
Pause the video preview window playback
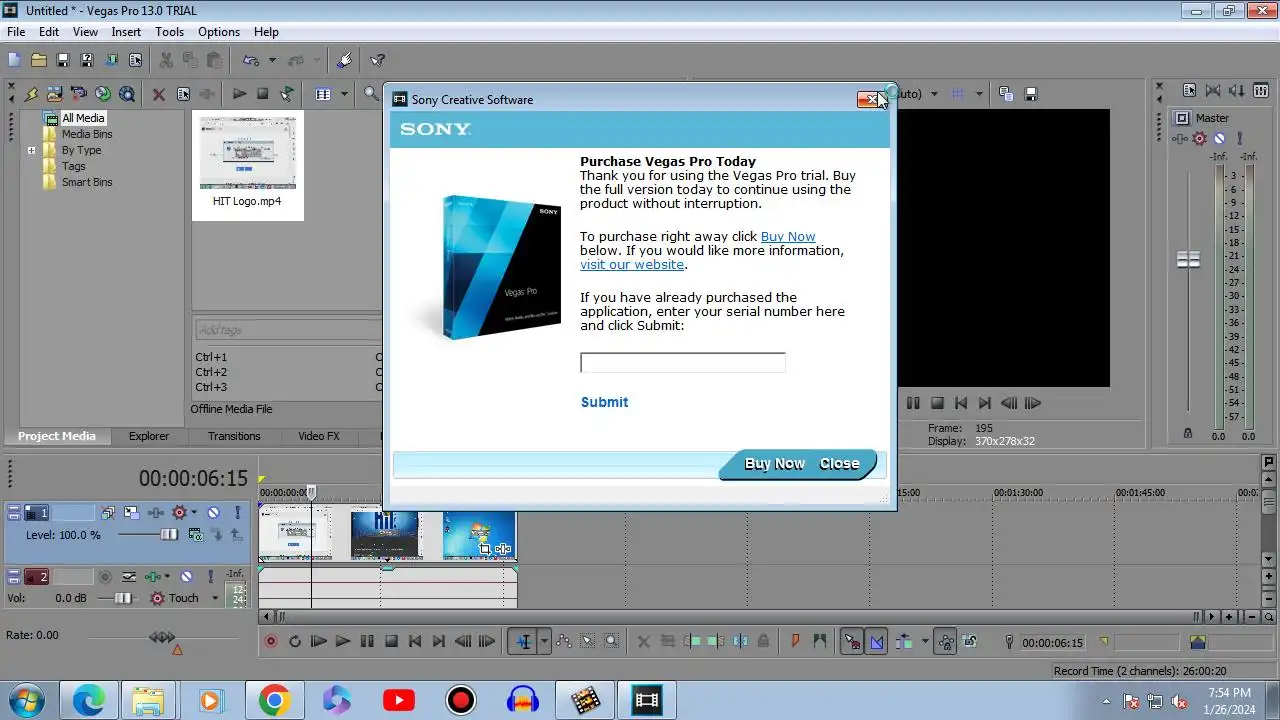tap(913, 403)
